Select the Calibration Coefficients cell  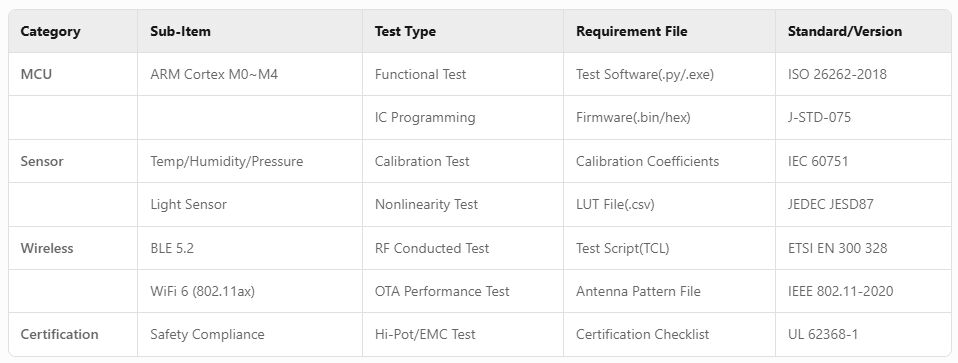click(669, 161)
